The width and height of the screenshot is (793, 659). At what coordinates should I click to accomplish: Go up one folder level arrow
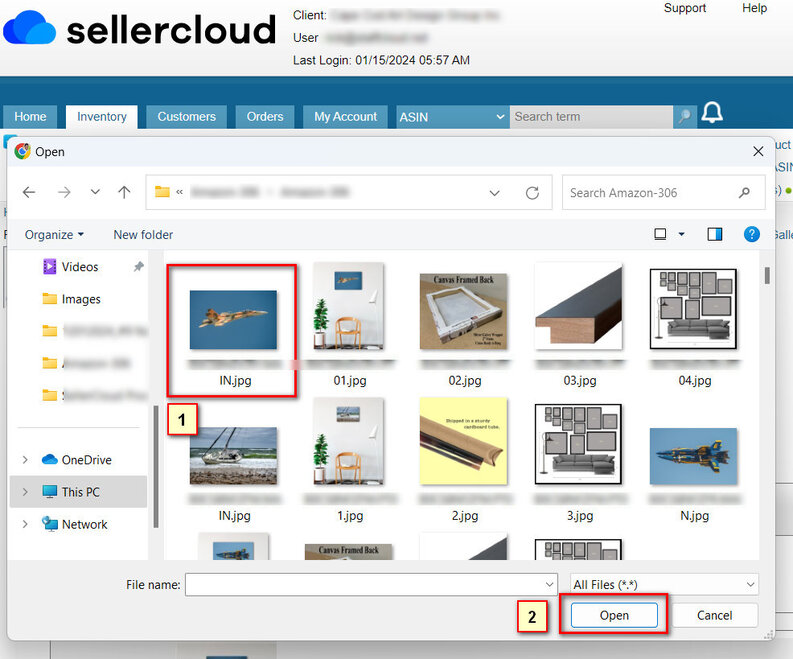pos(124,192)
